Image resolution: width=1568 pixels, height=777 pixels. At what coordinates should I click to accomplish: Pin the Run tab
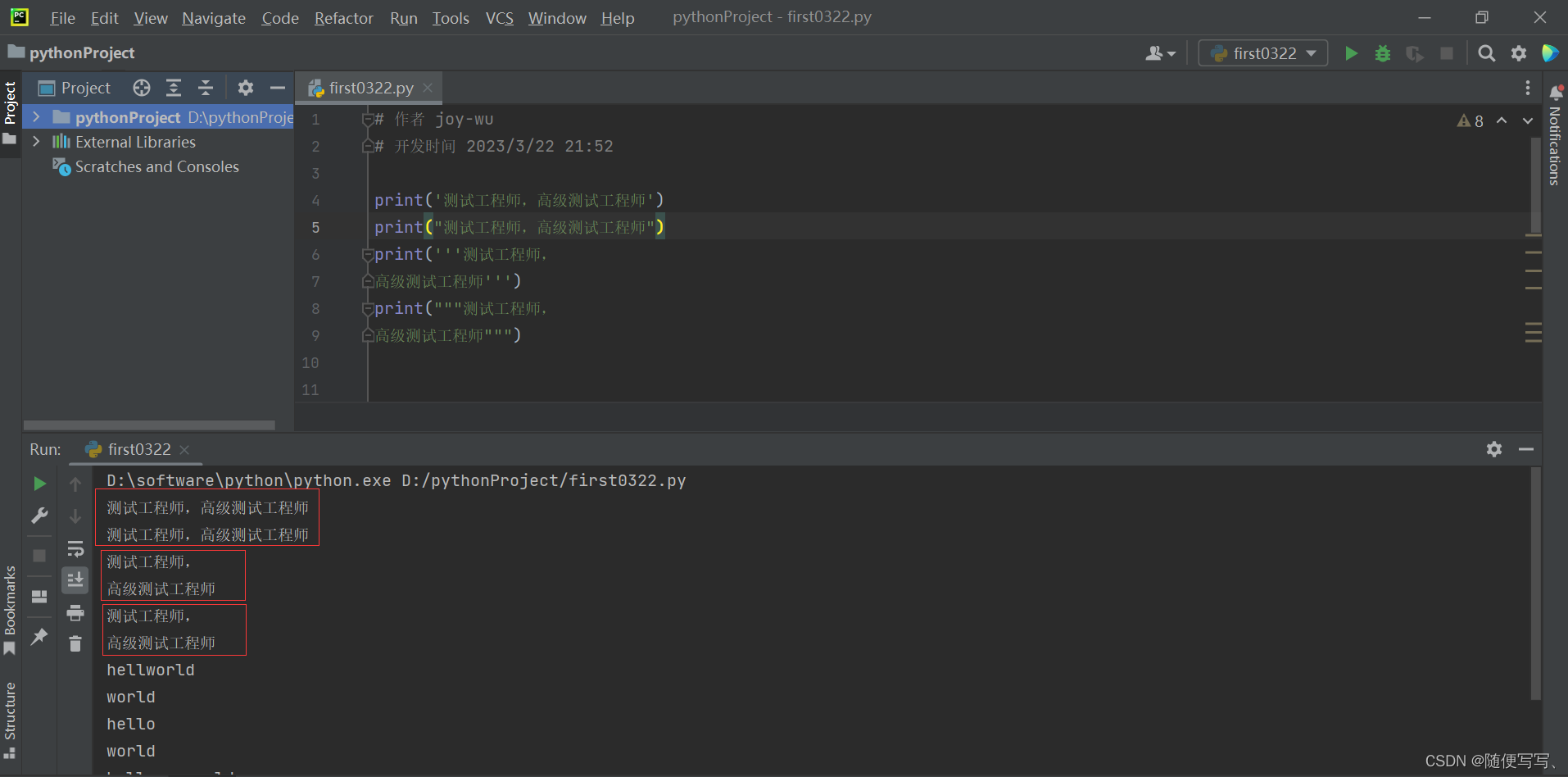pos(39,637)
